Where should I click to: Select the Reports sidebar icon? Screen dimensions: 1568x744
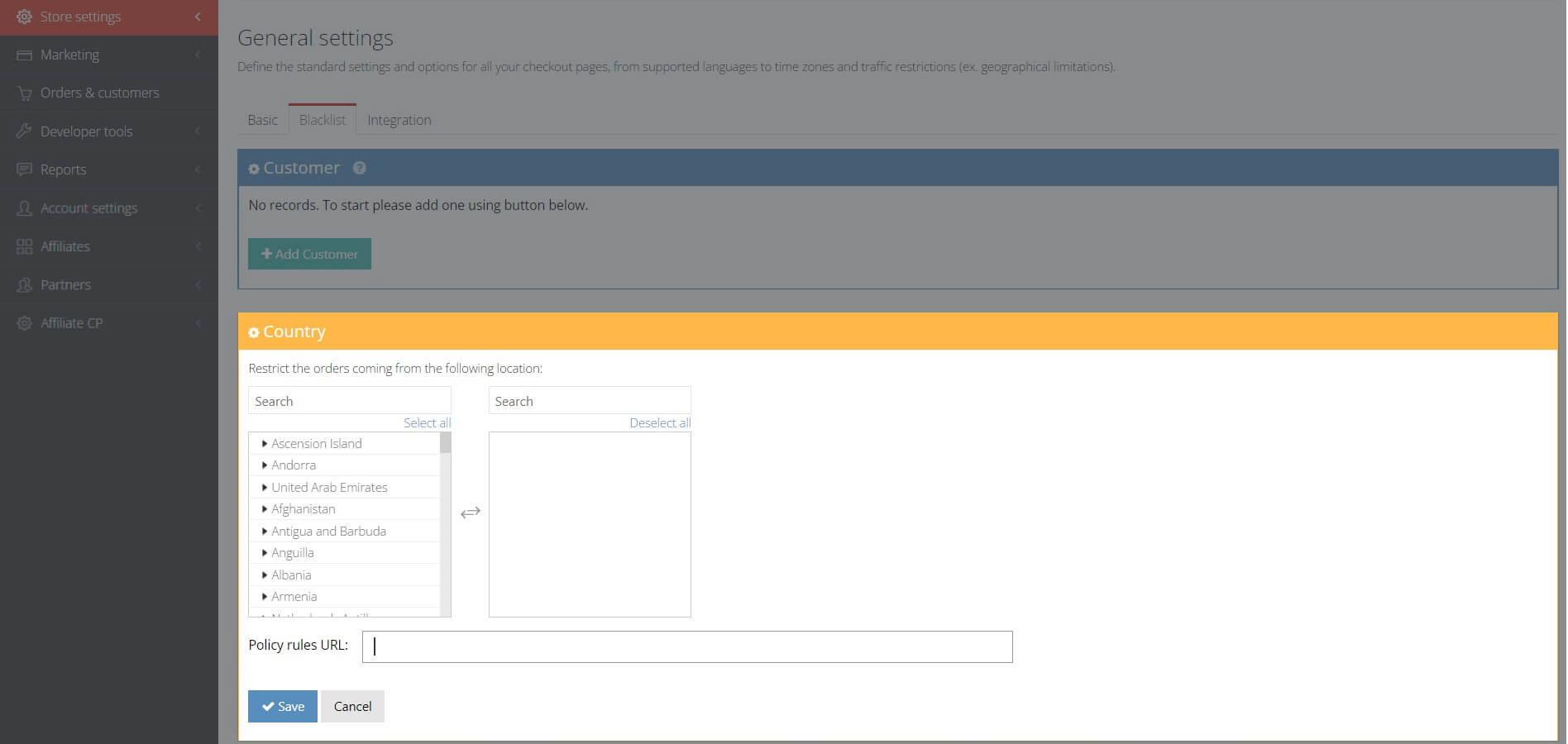pyautogui.click(x=23, y=169)
